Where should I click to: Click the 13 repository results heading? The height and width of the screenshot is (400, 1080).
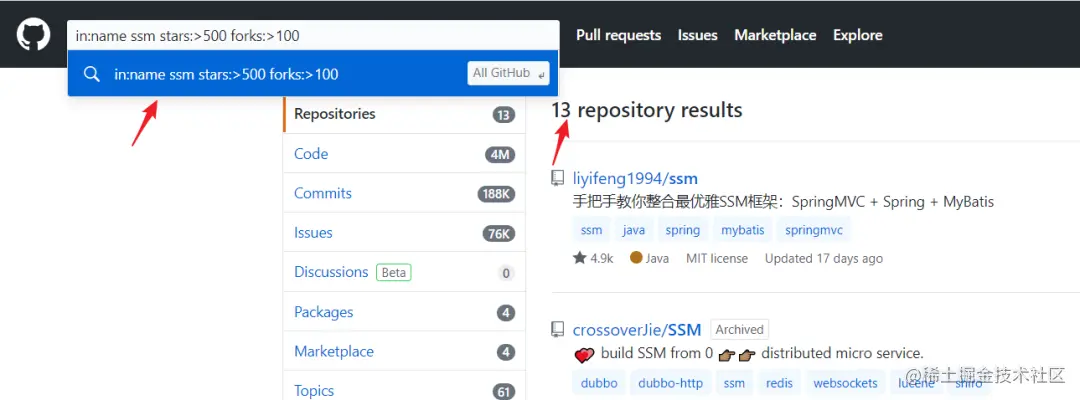[647, 110]
